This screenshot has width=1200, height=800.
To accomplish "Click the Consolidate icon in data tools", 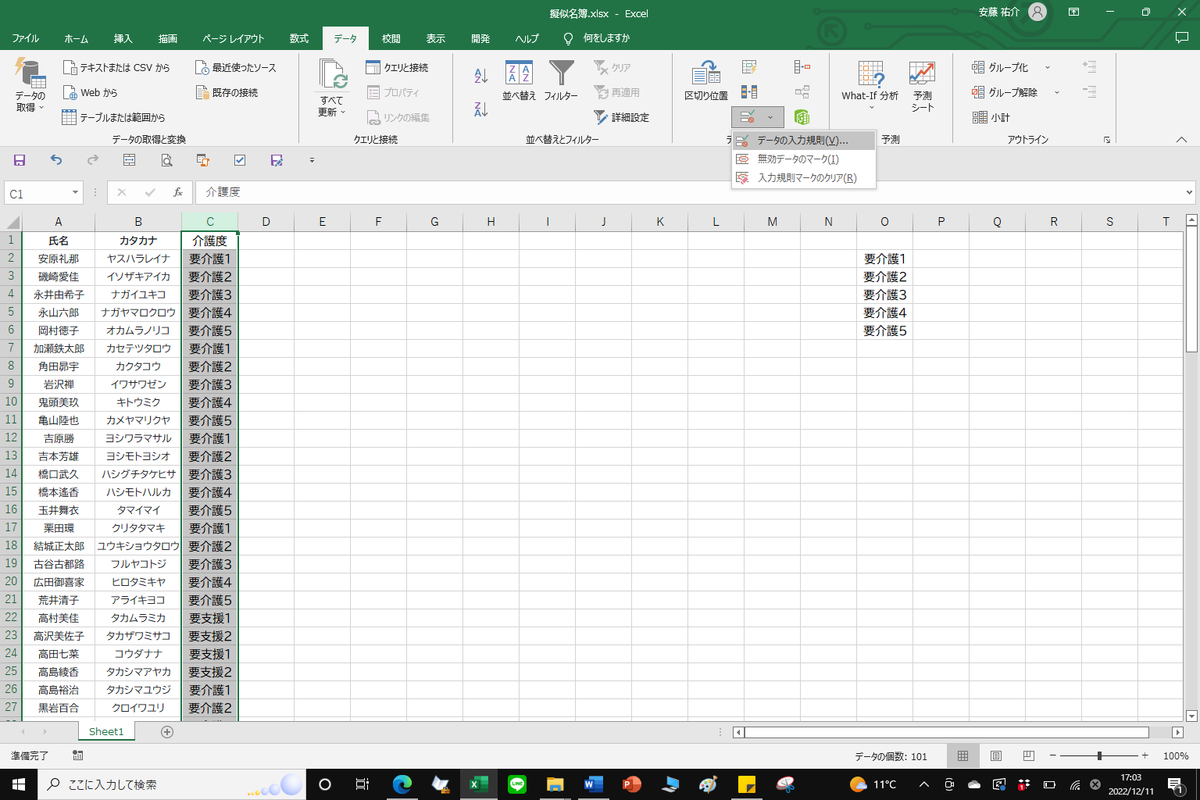I will (x=802, y=67).
